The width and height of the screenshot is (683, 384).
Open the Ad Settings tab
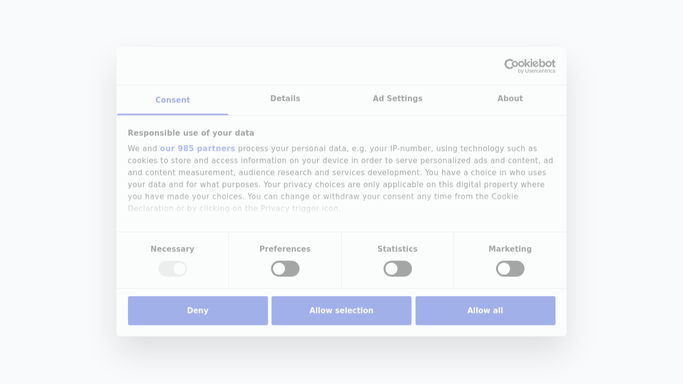coord(397,99)
